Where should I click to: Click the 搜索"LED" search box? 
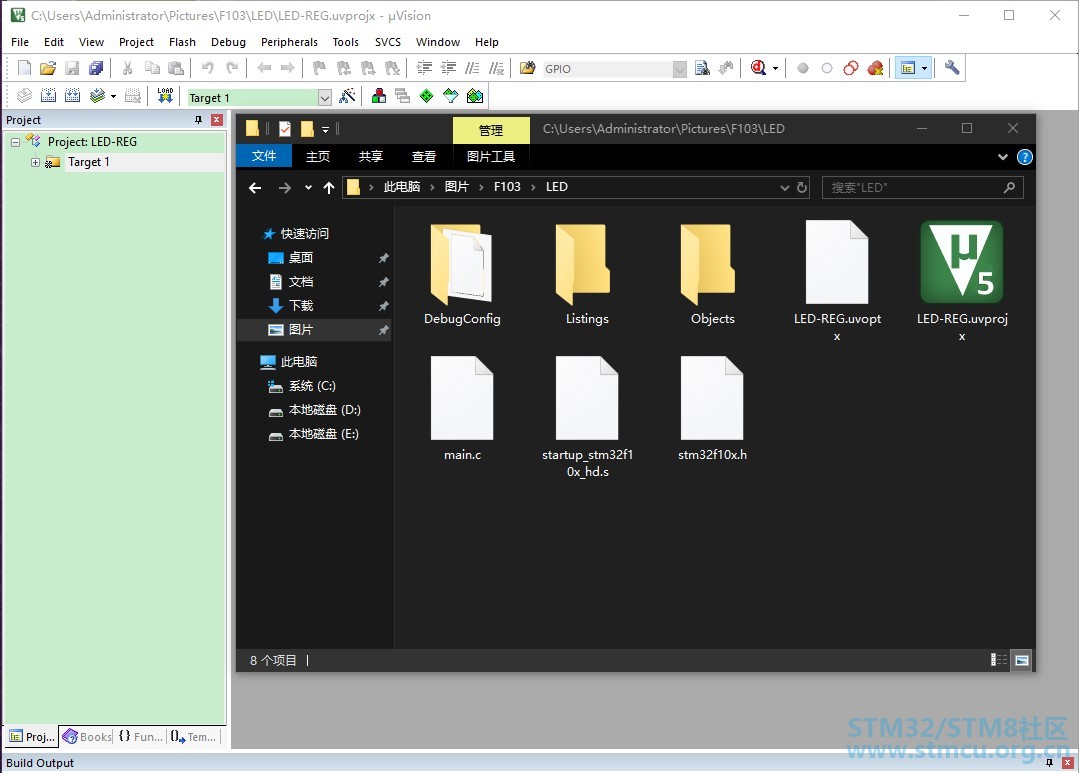tap(922, 187)
